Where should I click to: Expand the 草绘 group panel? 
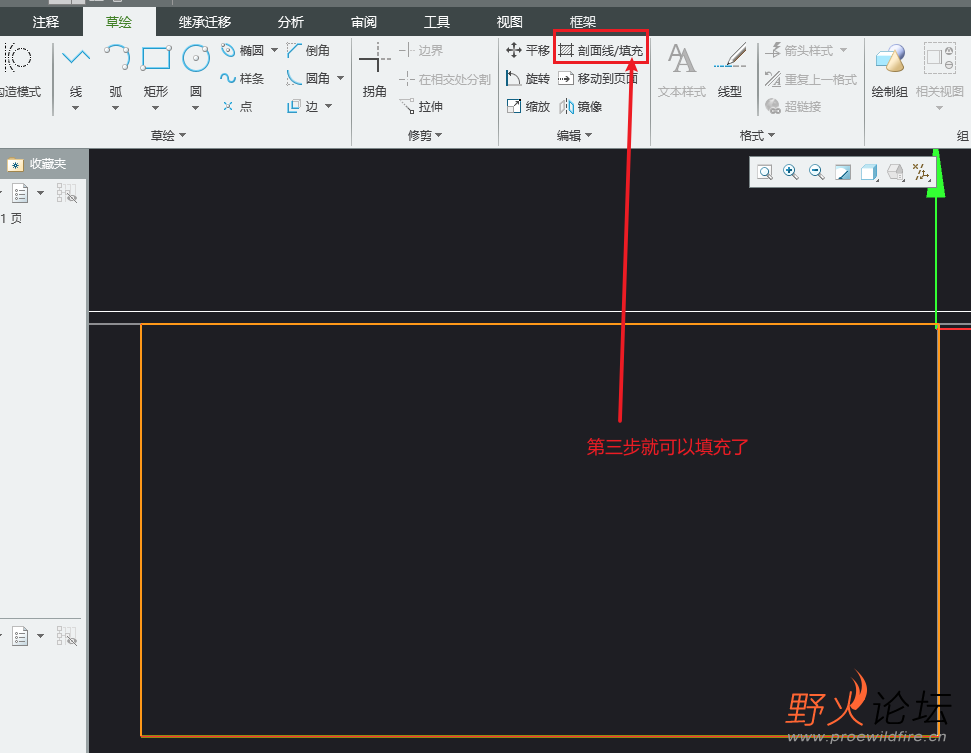click(168, 135)
